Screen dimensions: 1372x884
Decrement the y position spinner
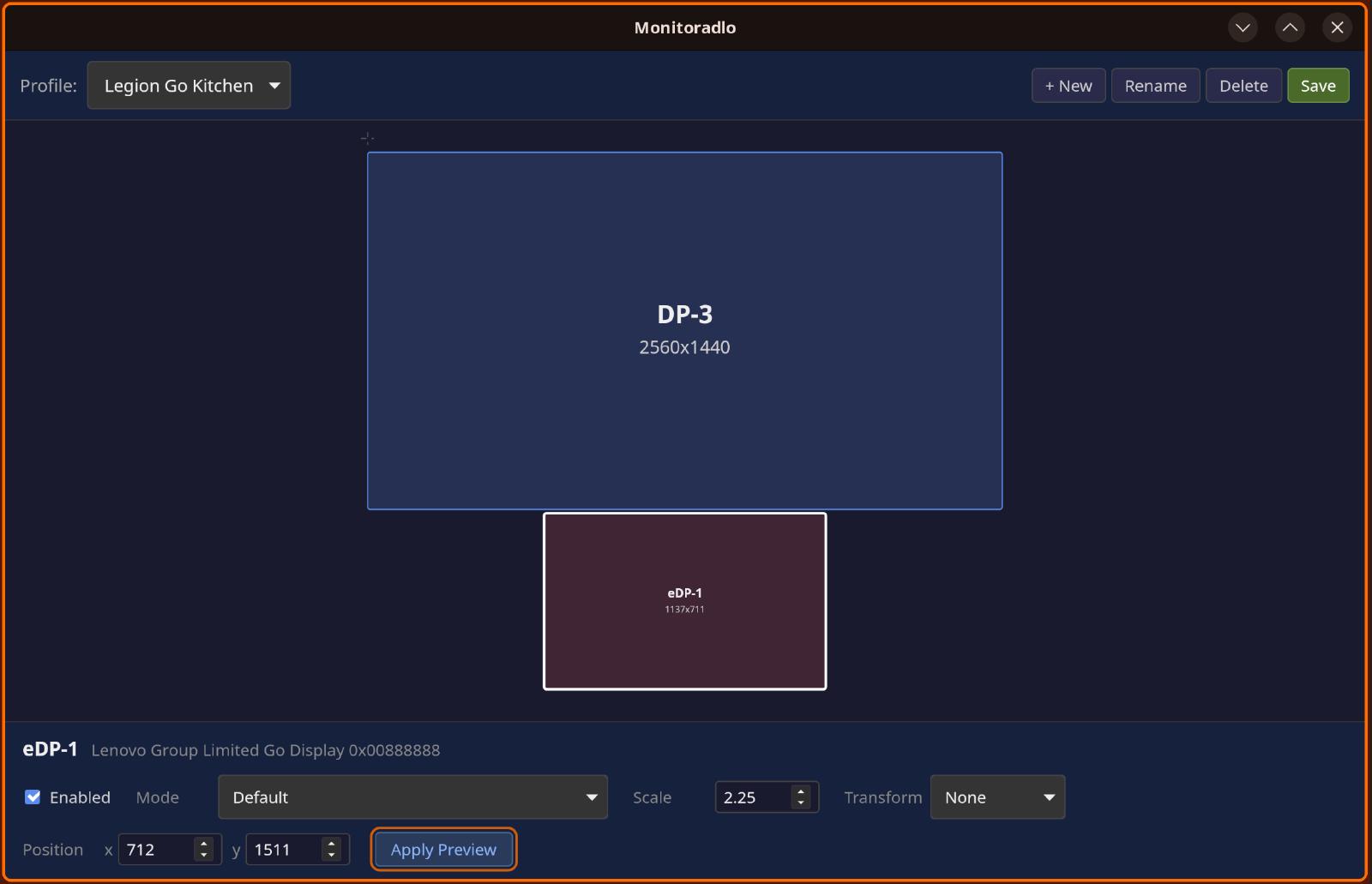pos(331,856)
